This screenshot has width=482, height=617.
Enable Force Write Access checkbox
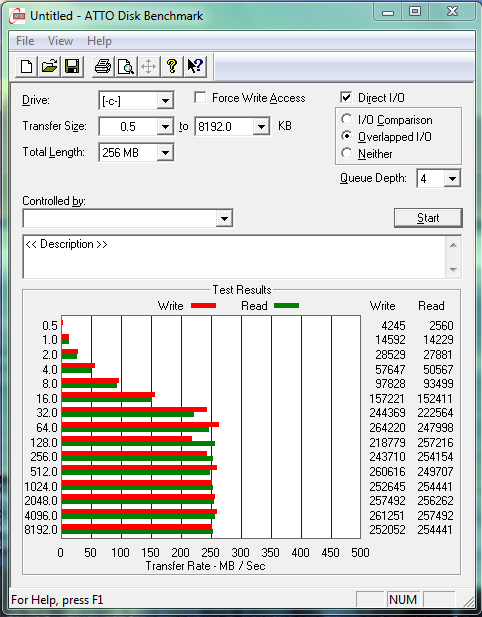point(200,97)
